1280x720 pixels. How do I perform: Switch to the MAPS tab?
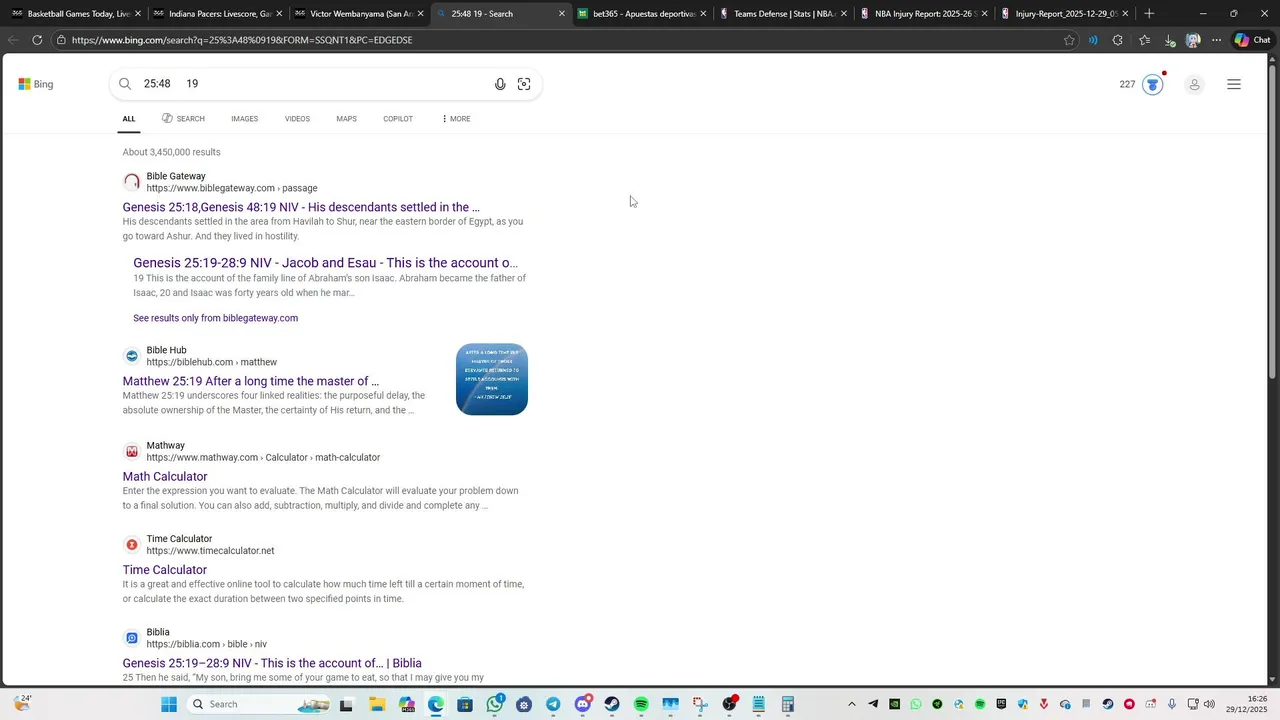(346, 119)
